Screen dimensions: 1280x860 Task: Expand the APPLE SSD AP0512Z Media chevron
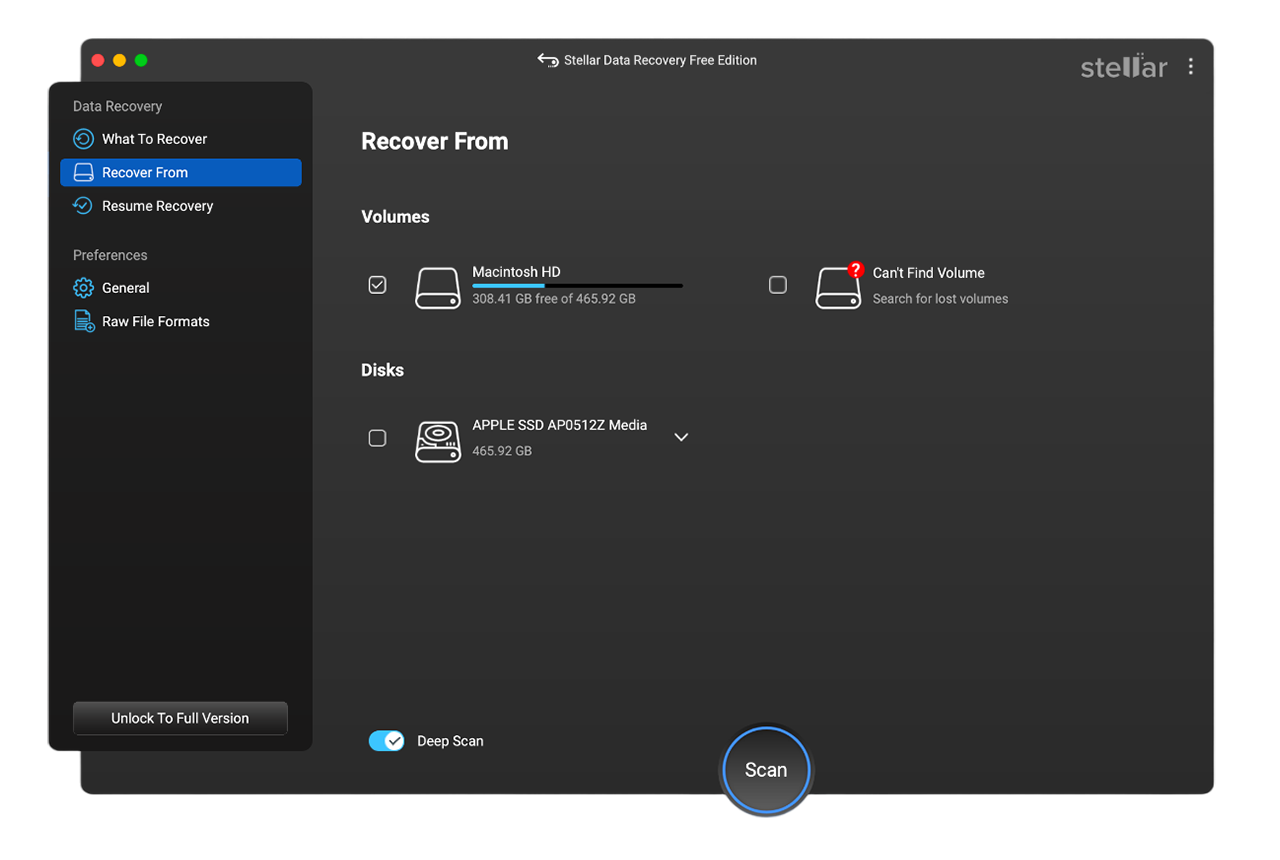(x=681, y=437)
